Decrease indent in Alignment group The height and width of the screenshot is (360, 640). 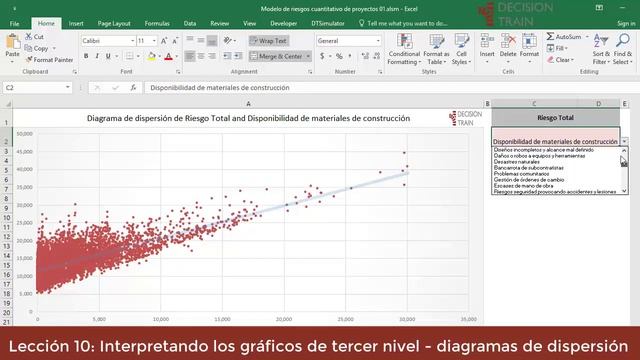click(227, 56)
